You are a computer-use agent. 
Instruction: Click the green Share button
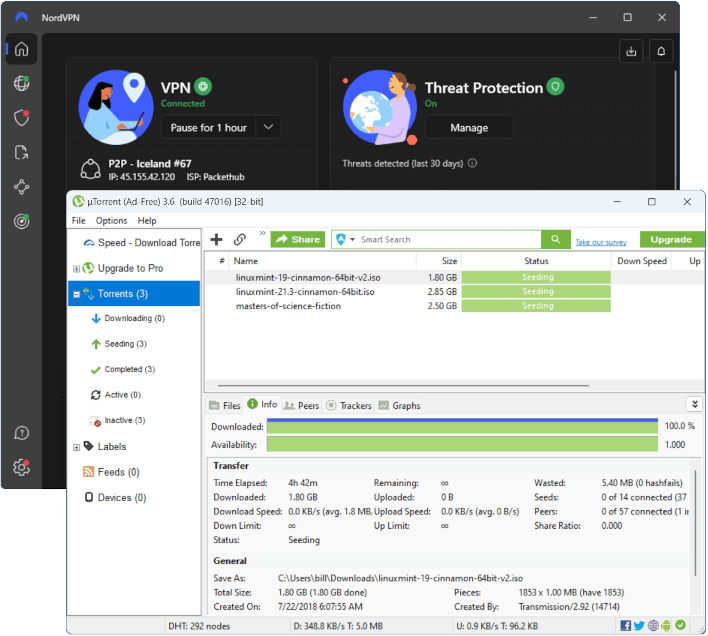[298, 239]
